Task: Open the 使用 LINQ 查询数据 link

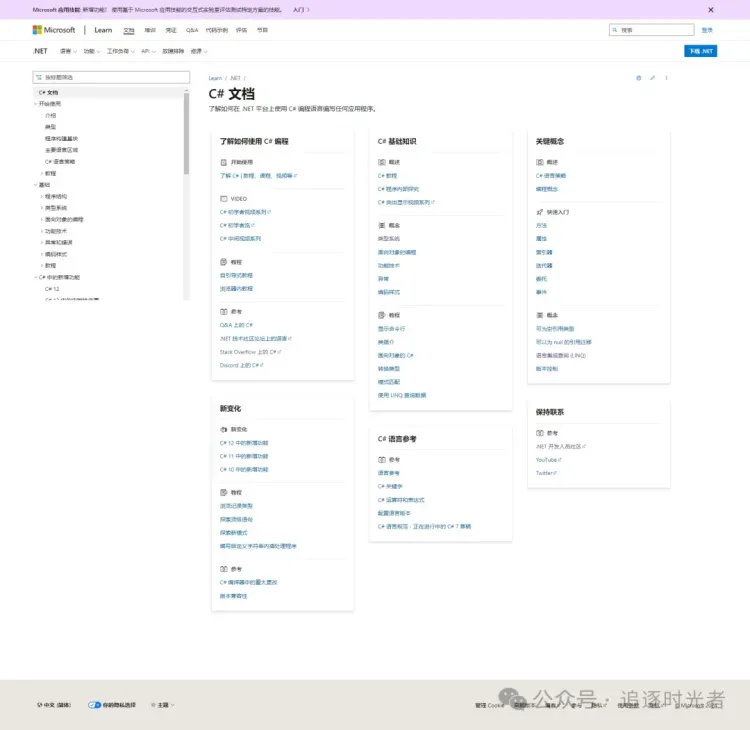Action: click(402, 395)
